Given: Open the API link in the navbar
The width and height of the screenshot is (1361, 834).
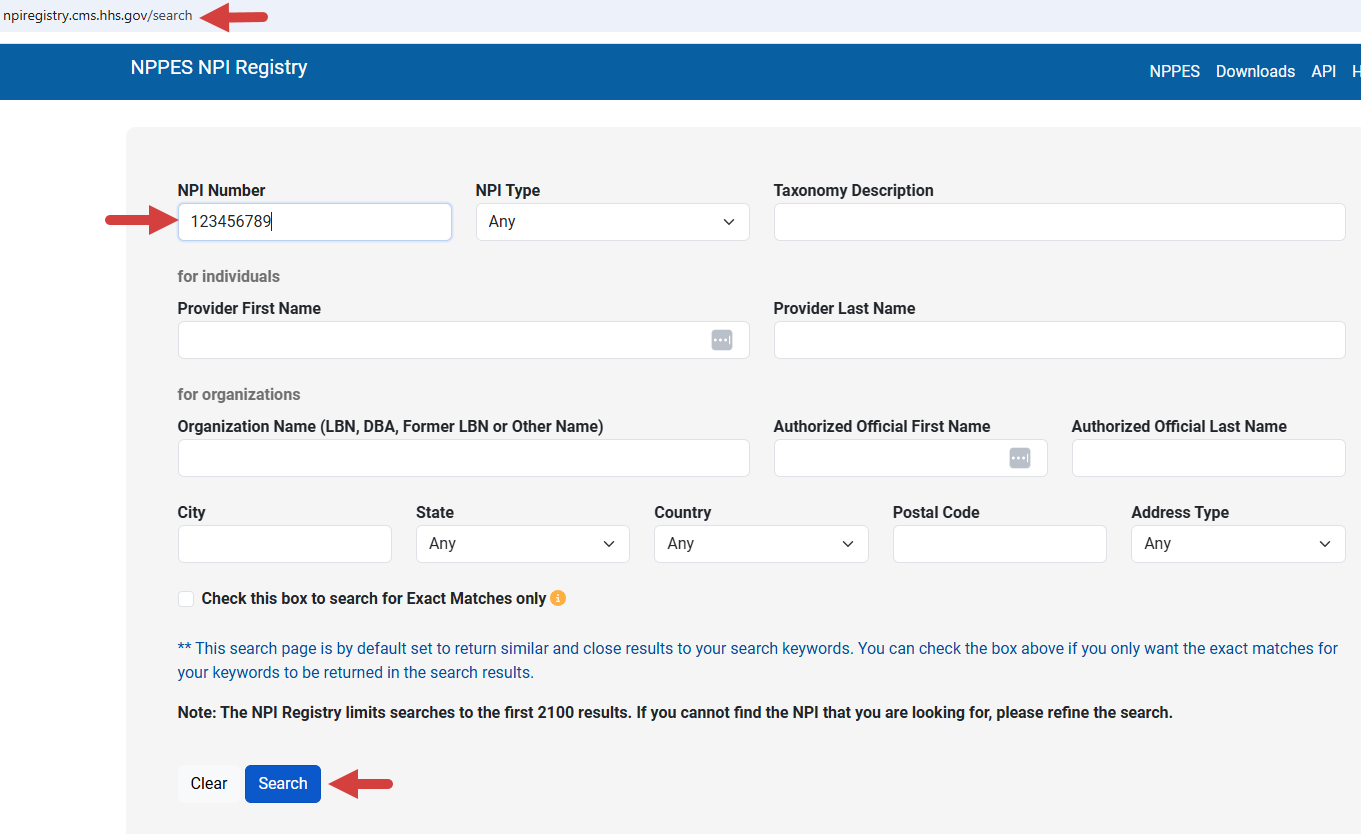Looking at the screenshot, I should [1323, 71].
